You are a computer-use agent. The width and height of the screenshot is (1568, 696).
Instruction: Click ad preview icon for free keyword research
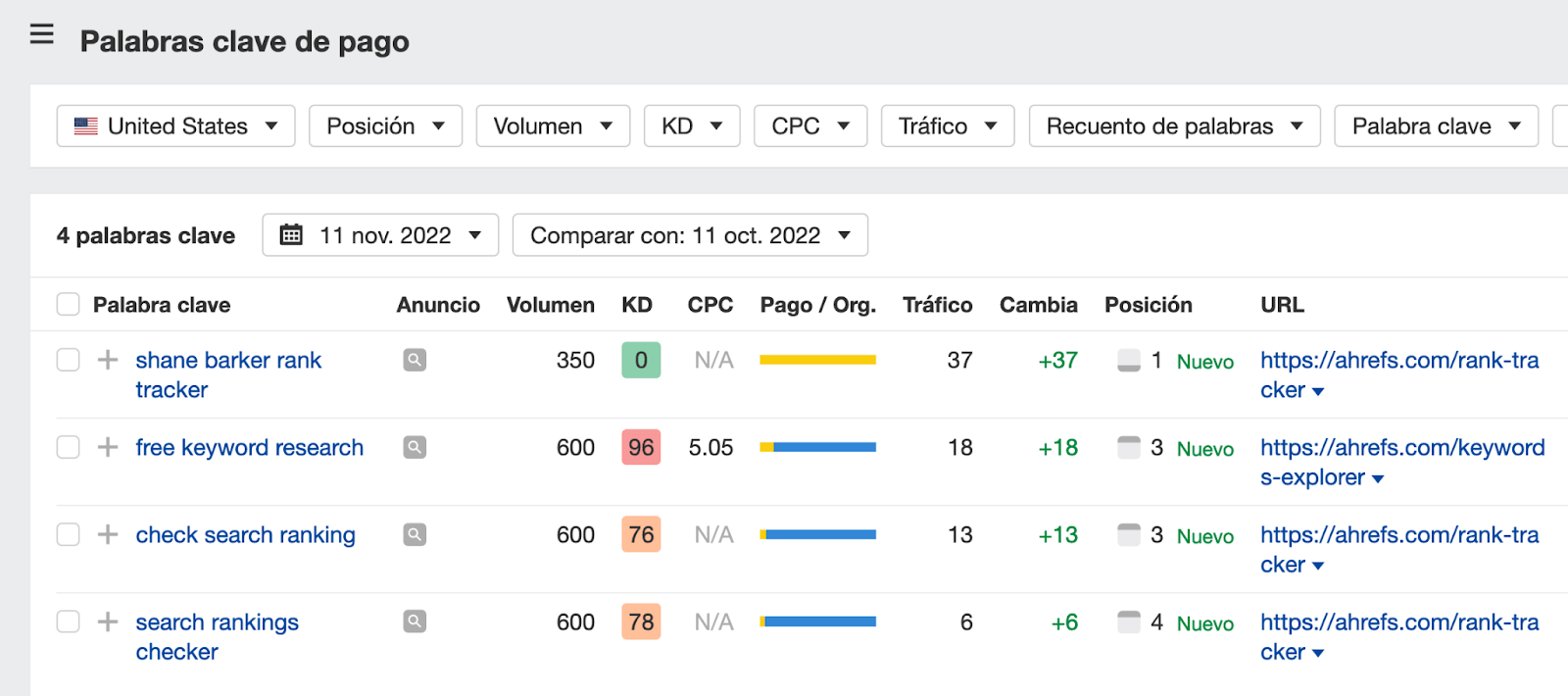pos(415,447)
